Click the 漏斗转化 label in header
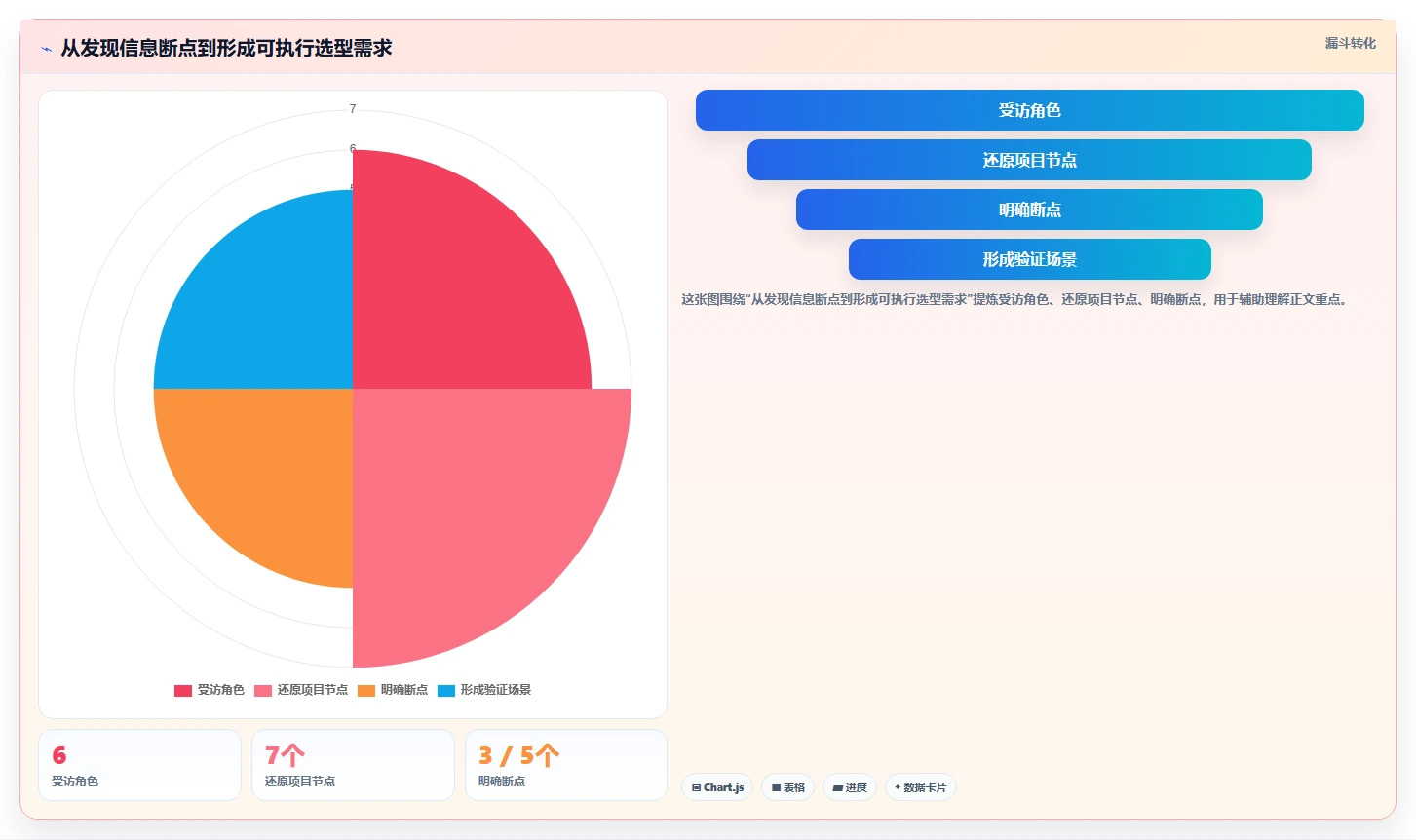 [x=1350, y=43]
